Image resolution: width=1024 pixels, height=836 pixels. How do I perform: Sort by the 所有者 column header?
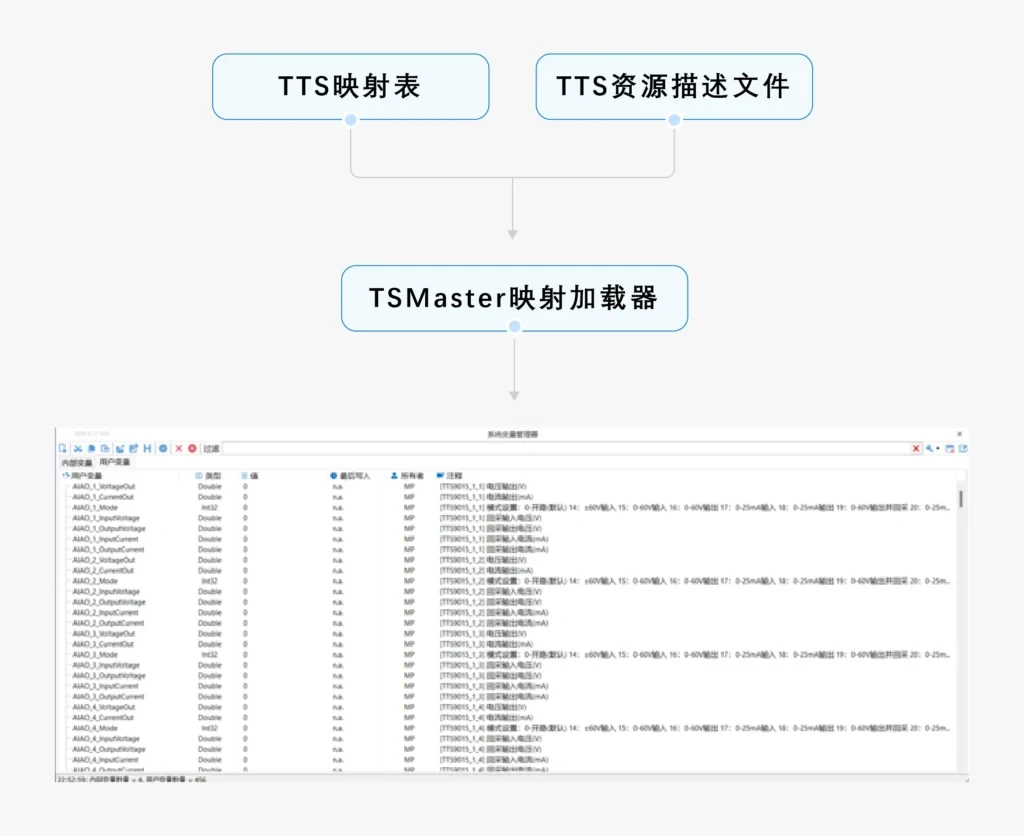click(411, 476)
